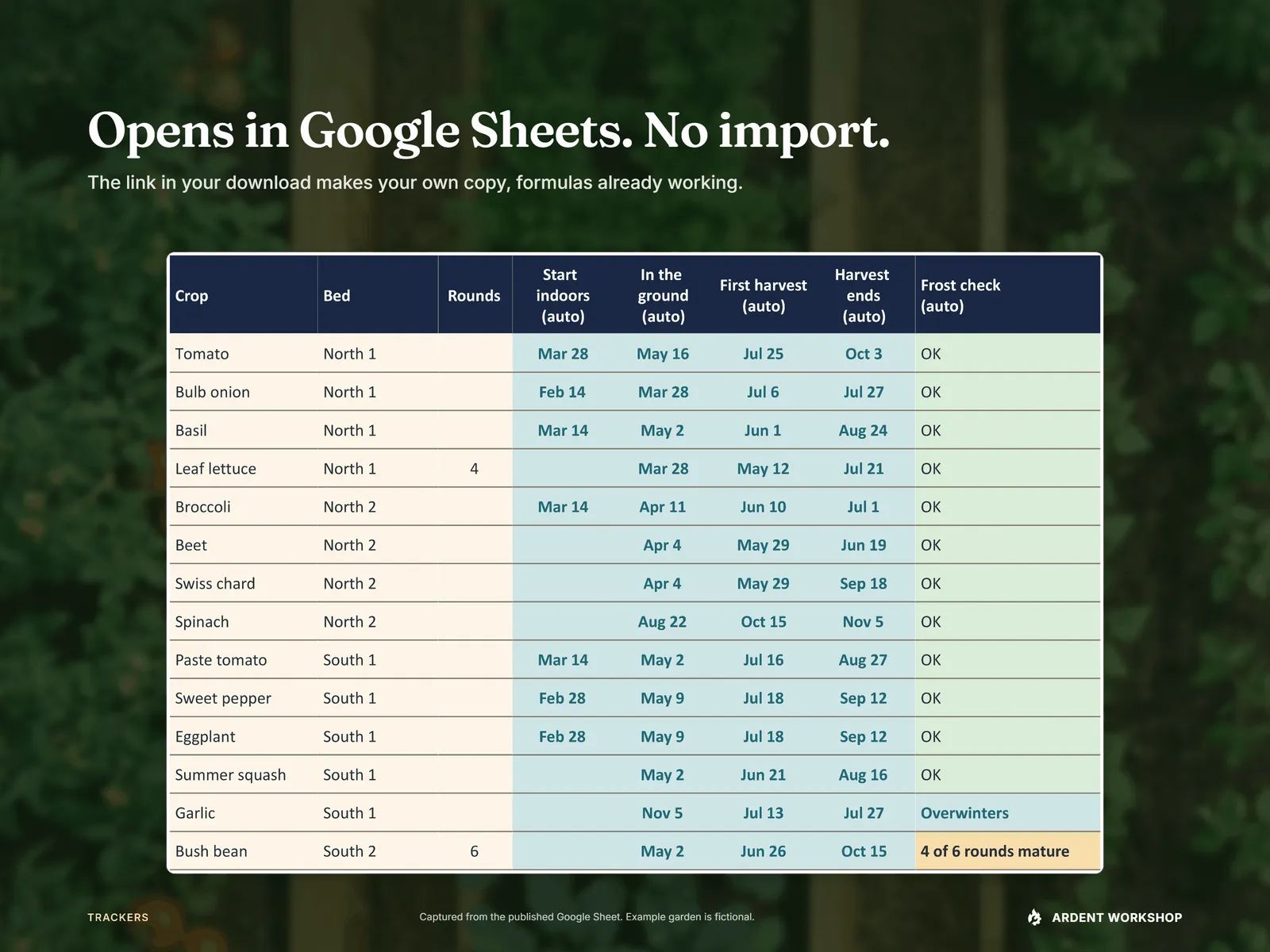The width and height of the screenshot is (1270, 952).
Task: Select the 'Summer squash' crop cell
Action: [243, 775]
